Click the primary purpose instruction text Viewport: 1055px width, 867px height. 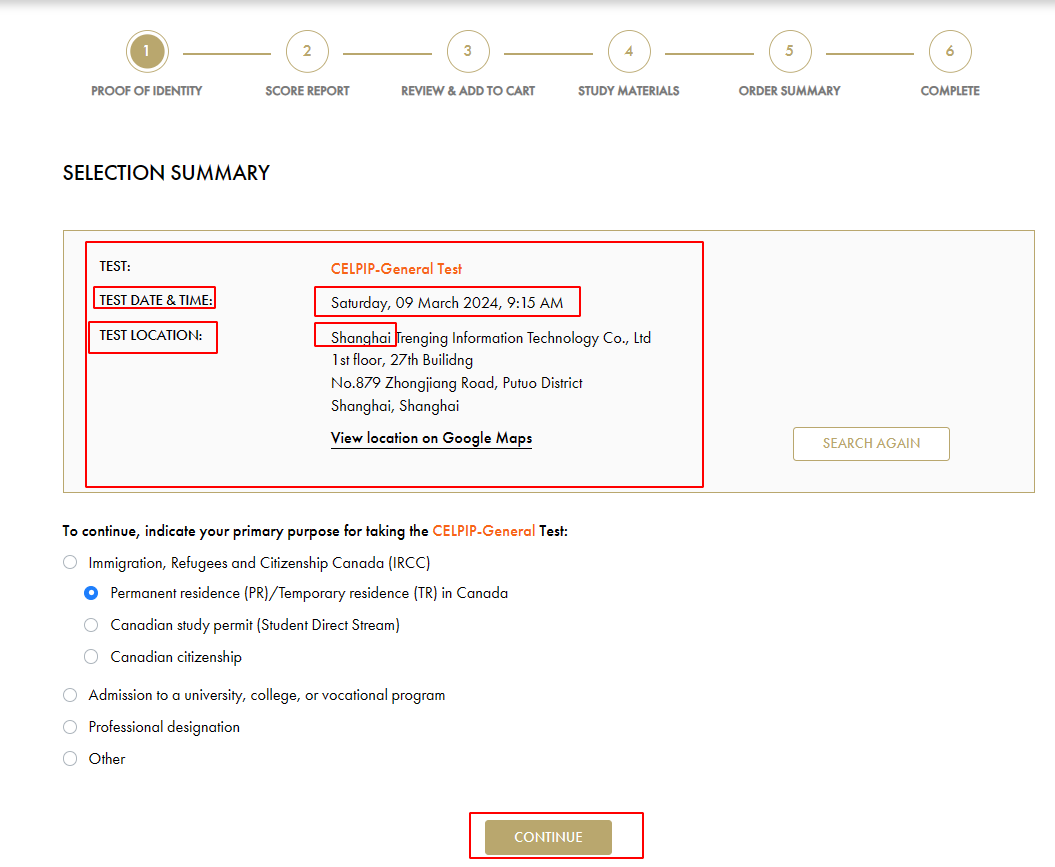(x=315, y=531)
